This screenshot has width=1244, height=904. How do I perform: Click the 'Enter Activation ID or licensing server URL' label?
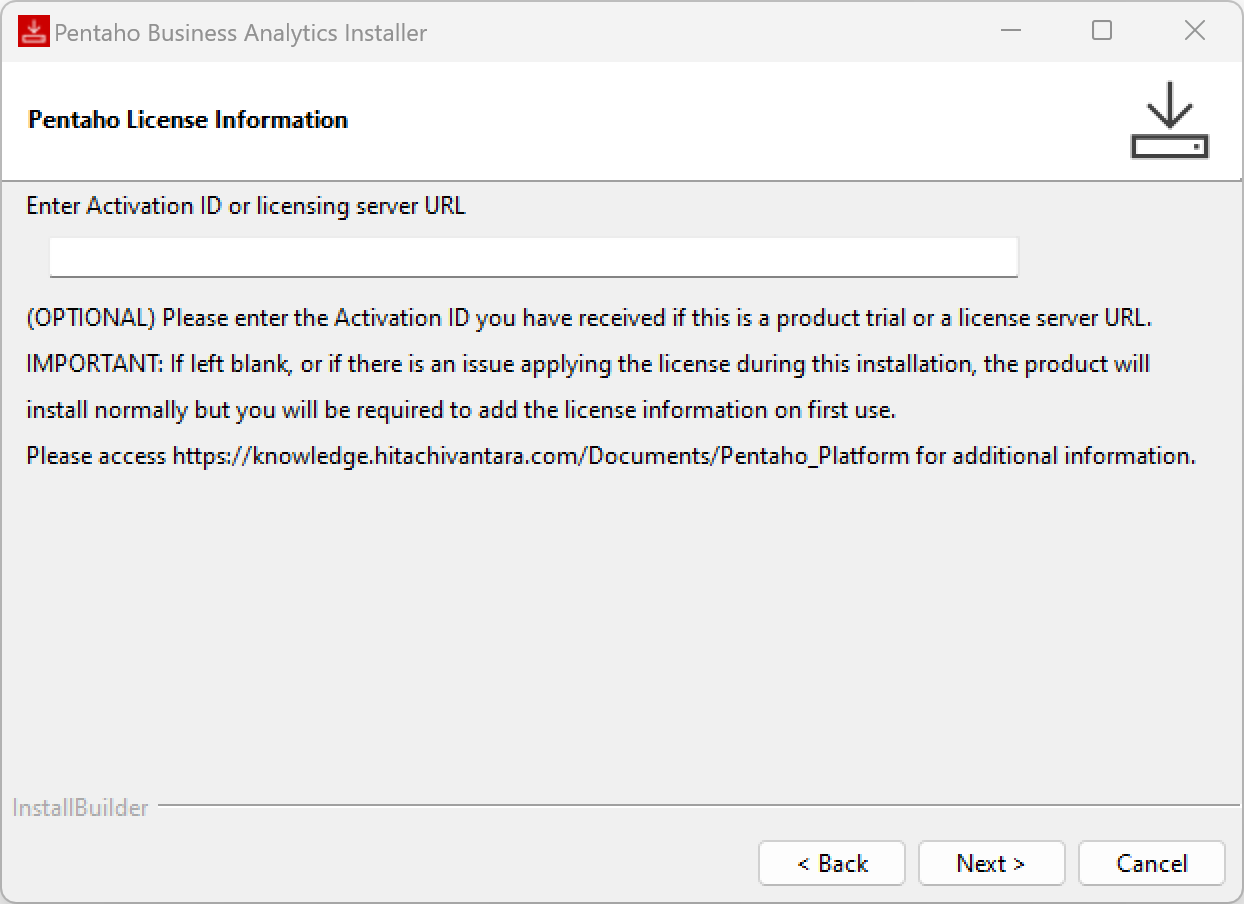(246, 206)
